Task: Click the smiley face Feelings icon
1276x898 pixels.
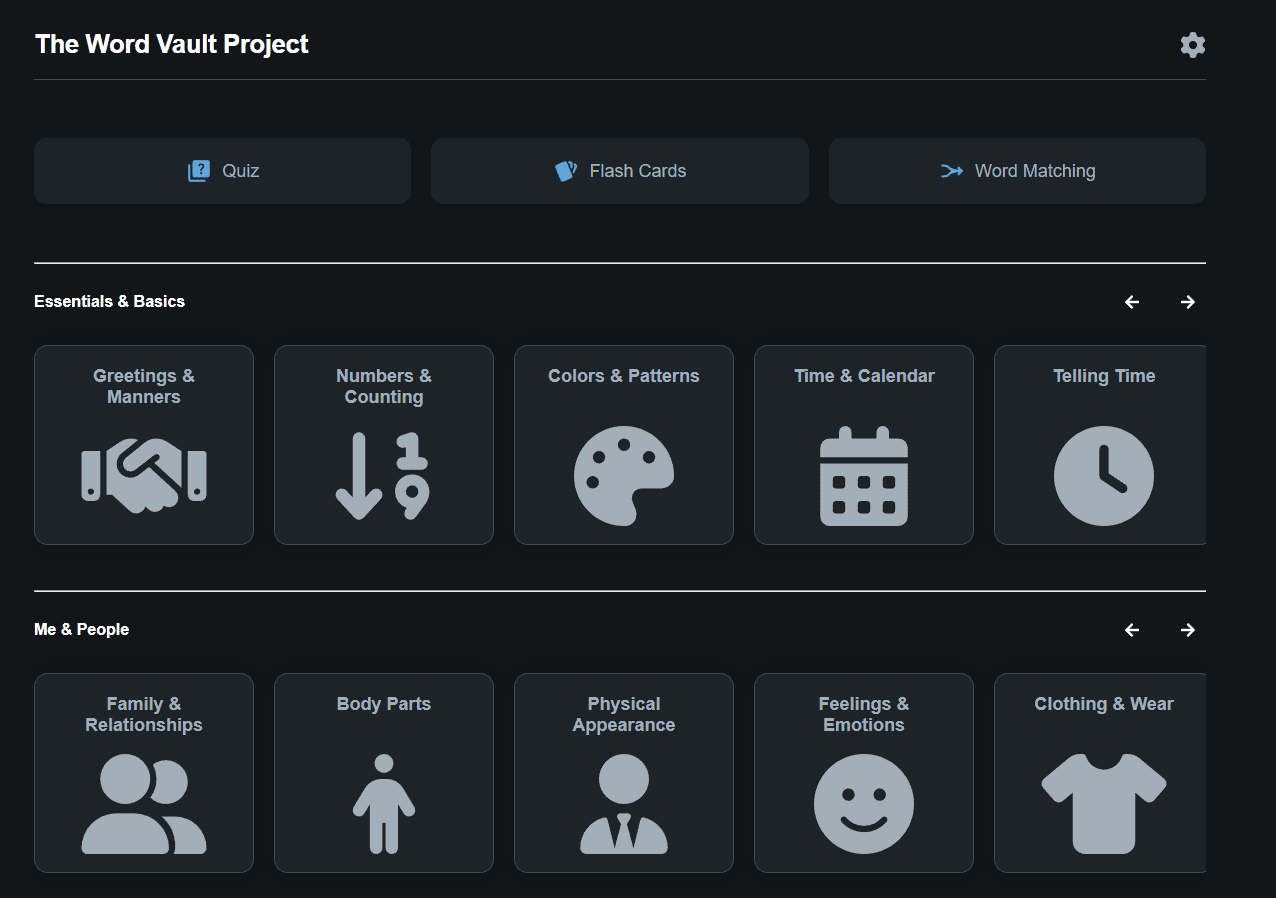Action: pyautogui.click(x=864, y=804)
